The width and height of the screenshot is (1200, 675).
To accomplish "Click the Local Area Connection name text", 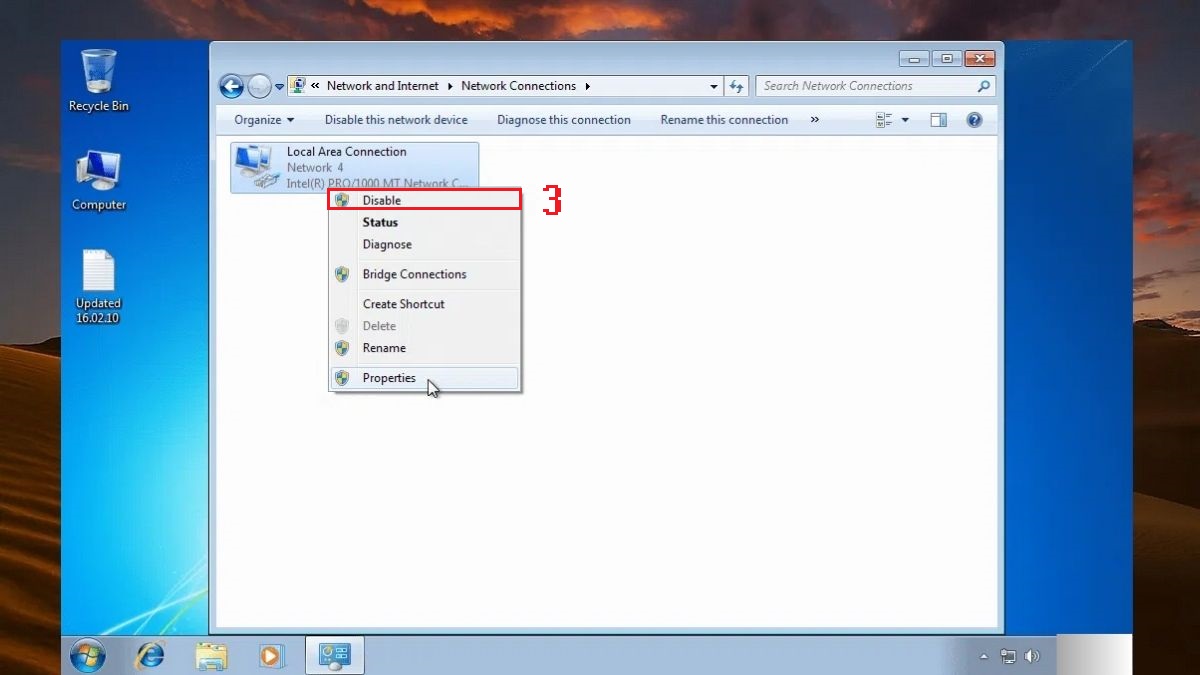I will click(346, 152).
